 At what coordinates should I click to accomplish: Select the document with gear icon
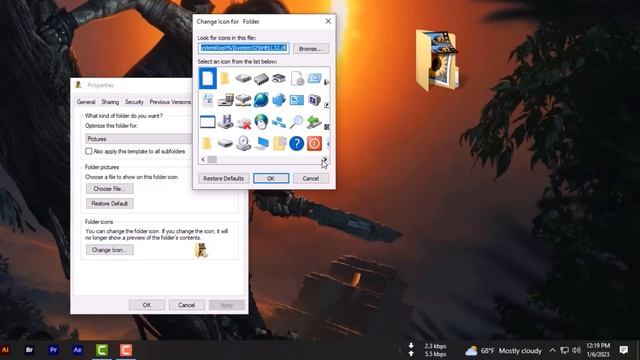pyautogui.click(x=297, y=78)
